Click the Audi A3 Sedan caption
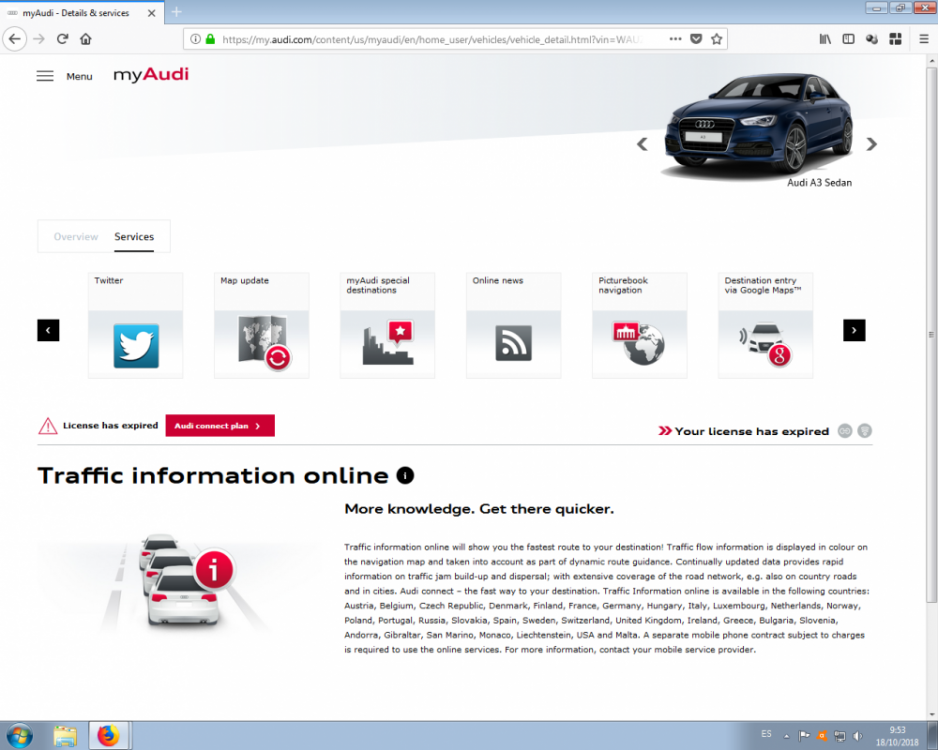The height and width of the screenshot is (750, 938). (x=819, y=183)
